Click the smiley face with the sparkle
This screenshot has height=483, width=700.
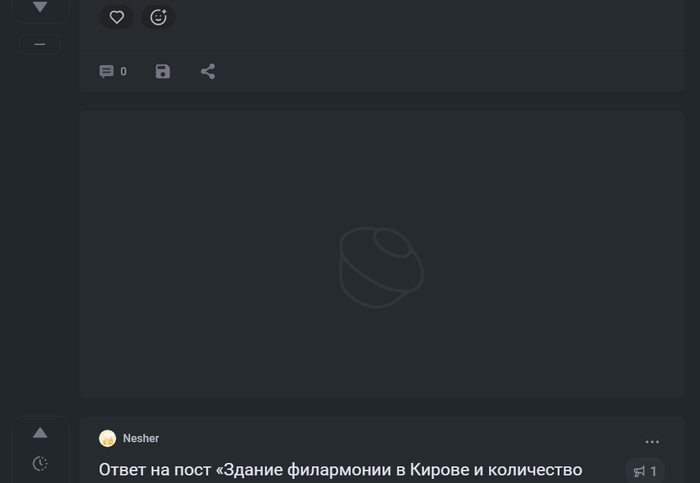tap(158, 17)
